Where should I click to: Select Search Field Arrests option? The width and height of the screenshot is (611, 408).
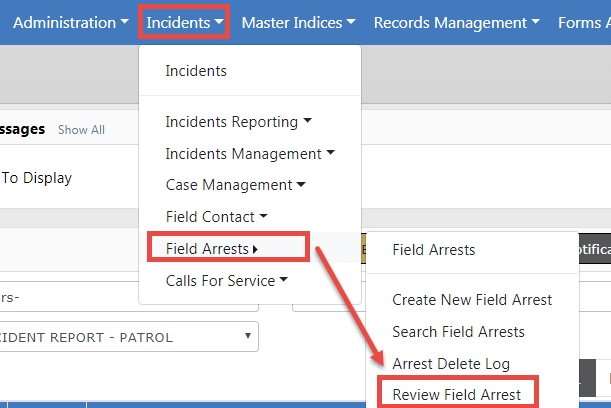click(x=458, y=331)
